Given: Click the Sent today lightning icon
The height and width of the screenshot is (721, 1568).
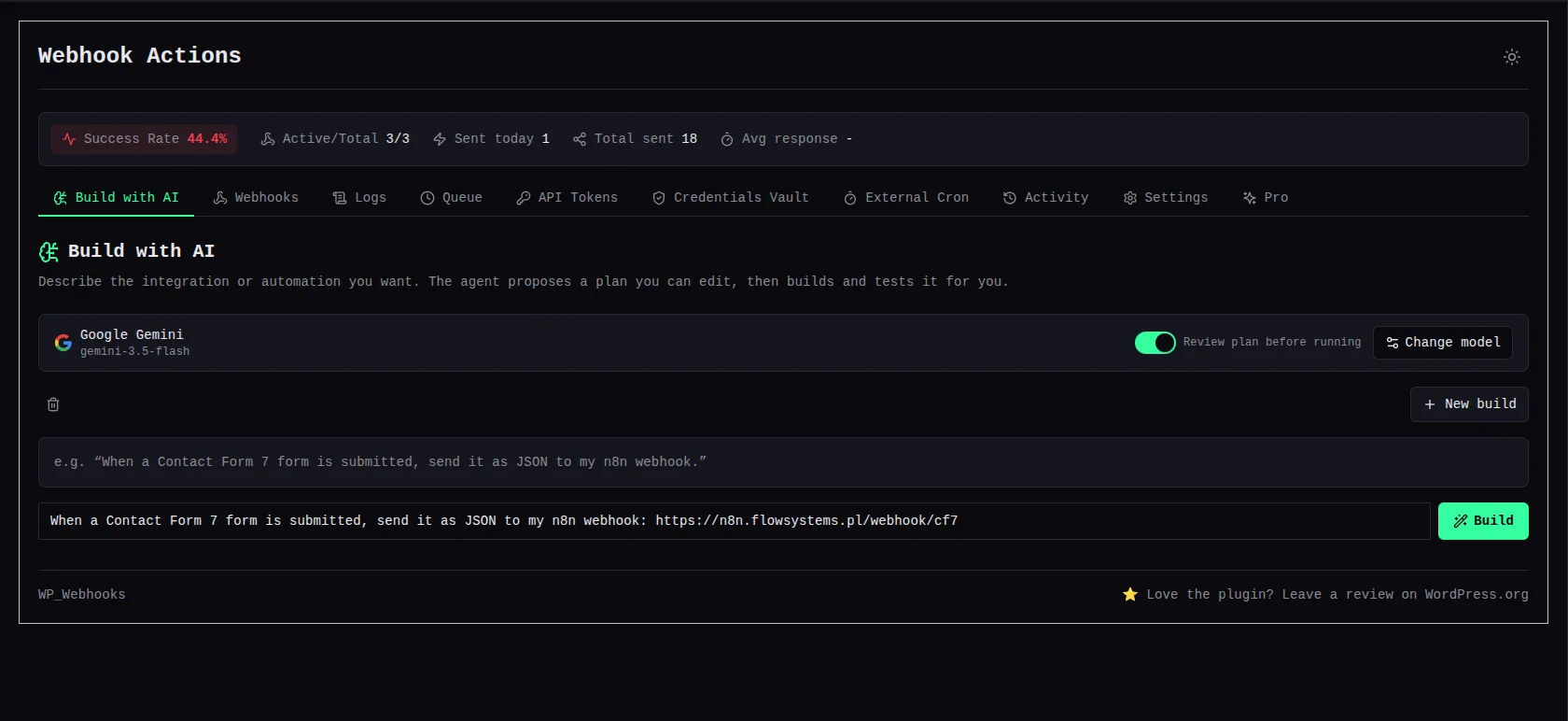Looking at the screenshot, I should [x=440, y=139].
